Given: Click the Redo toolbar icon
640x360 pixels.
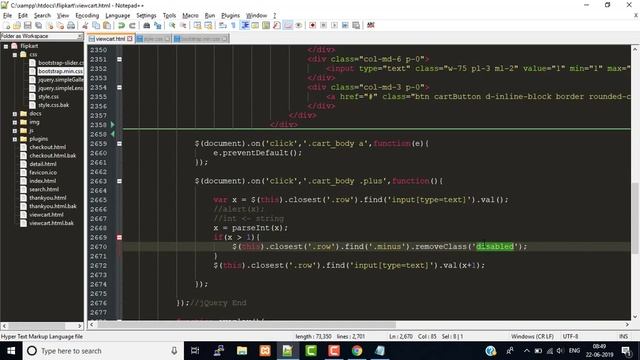Looking at the screenshot, I should click(132, 25).
